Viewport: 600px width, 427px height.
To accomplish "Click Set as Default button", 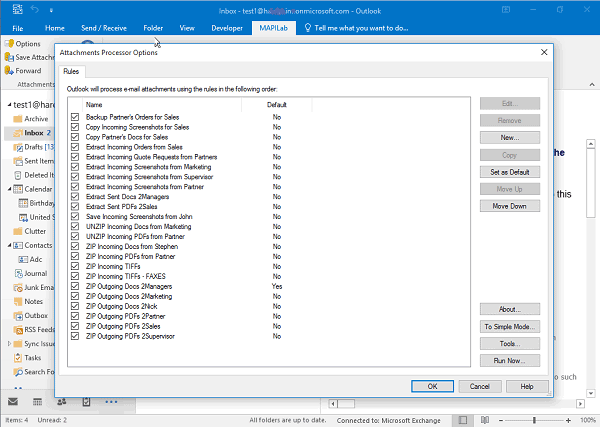I will coord(510,172).
